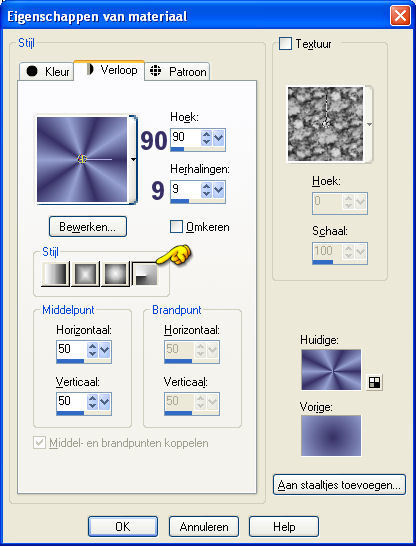The width and height of the screenshot is (416, 546).
Task: Toggle the Omkeren checkbox
Action: tap(176, 227)
